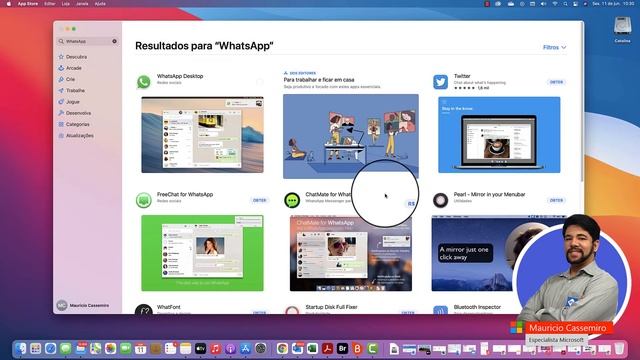Launch FaceTime from the Dock
The height and width of the screenshot is (360, 640).
pos(125,349)
